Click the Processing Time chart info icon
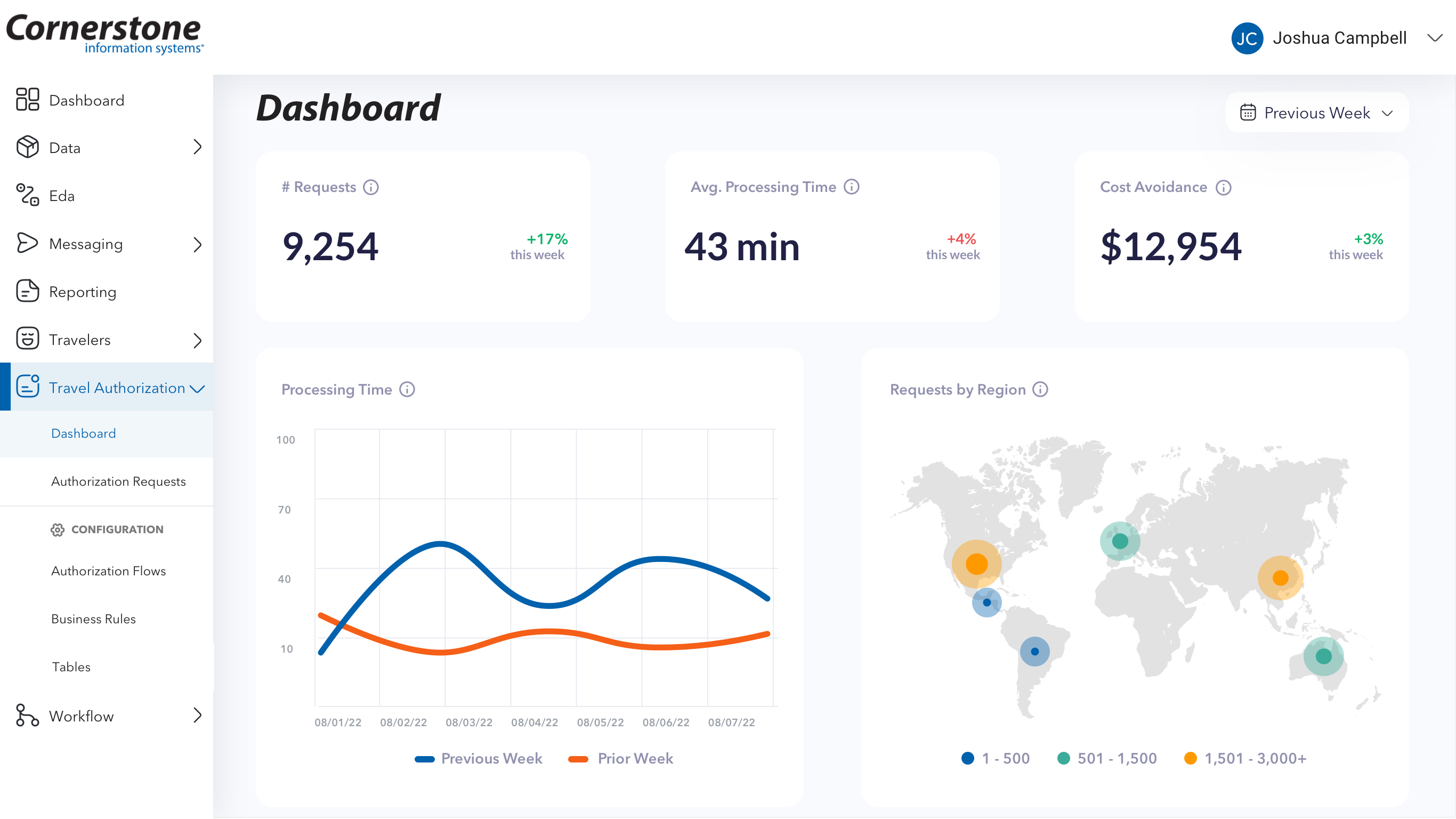Image resolution: width=1456 pixels, height=819 pixels. [x=407, y=389]
